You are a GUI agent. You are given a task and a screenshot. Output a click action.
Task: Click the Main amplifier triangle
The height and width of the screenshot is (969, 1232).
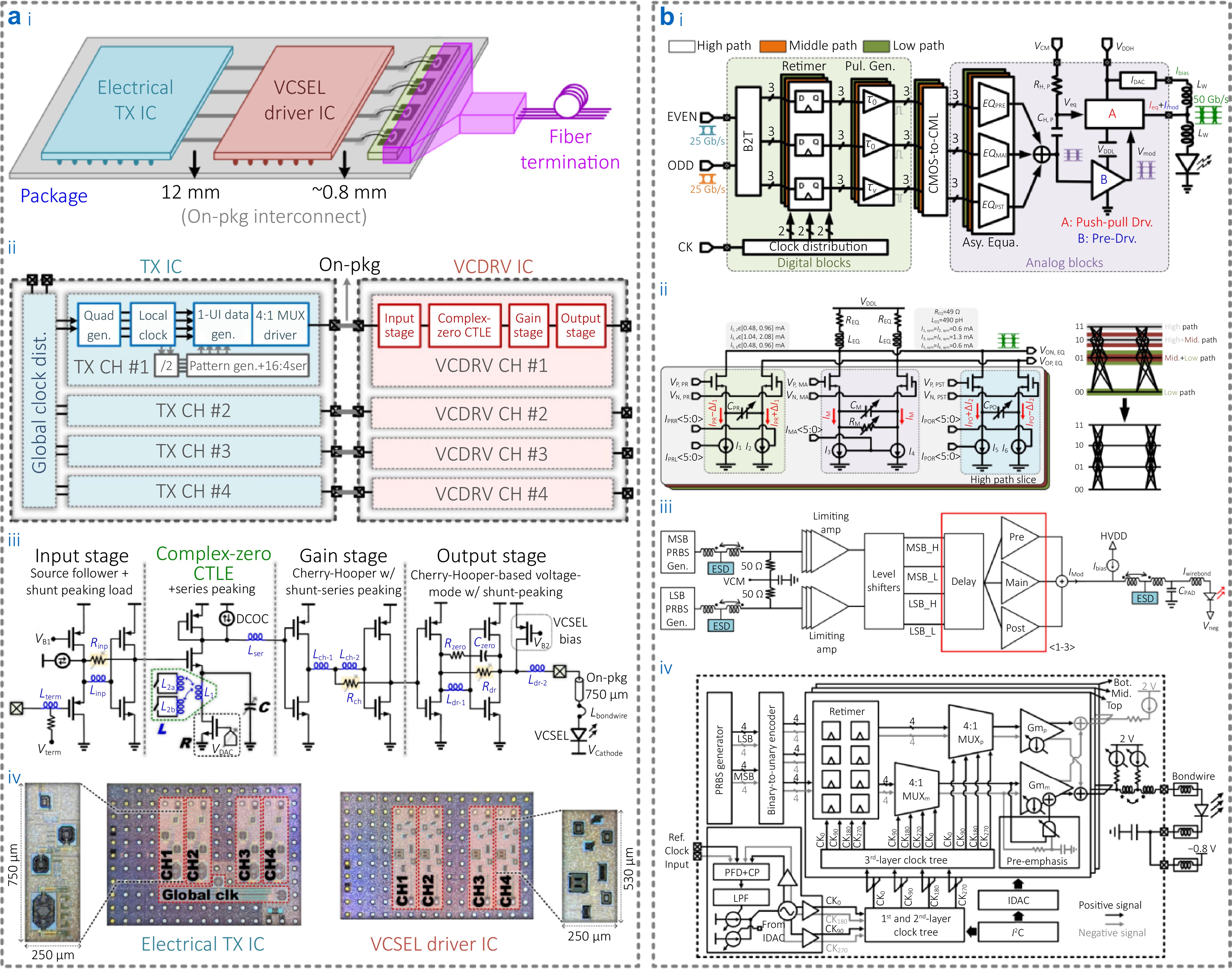point(1018,583)
